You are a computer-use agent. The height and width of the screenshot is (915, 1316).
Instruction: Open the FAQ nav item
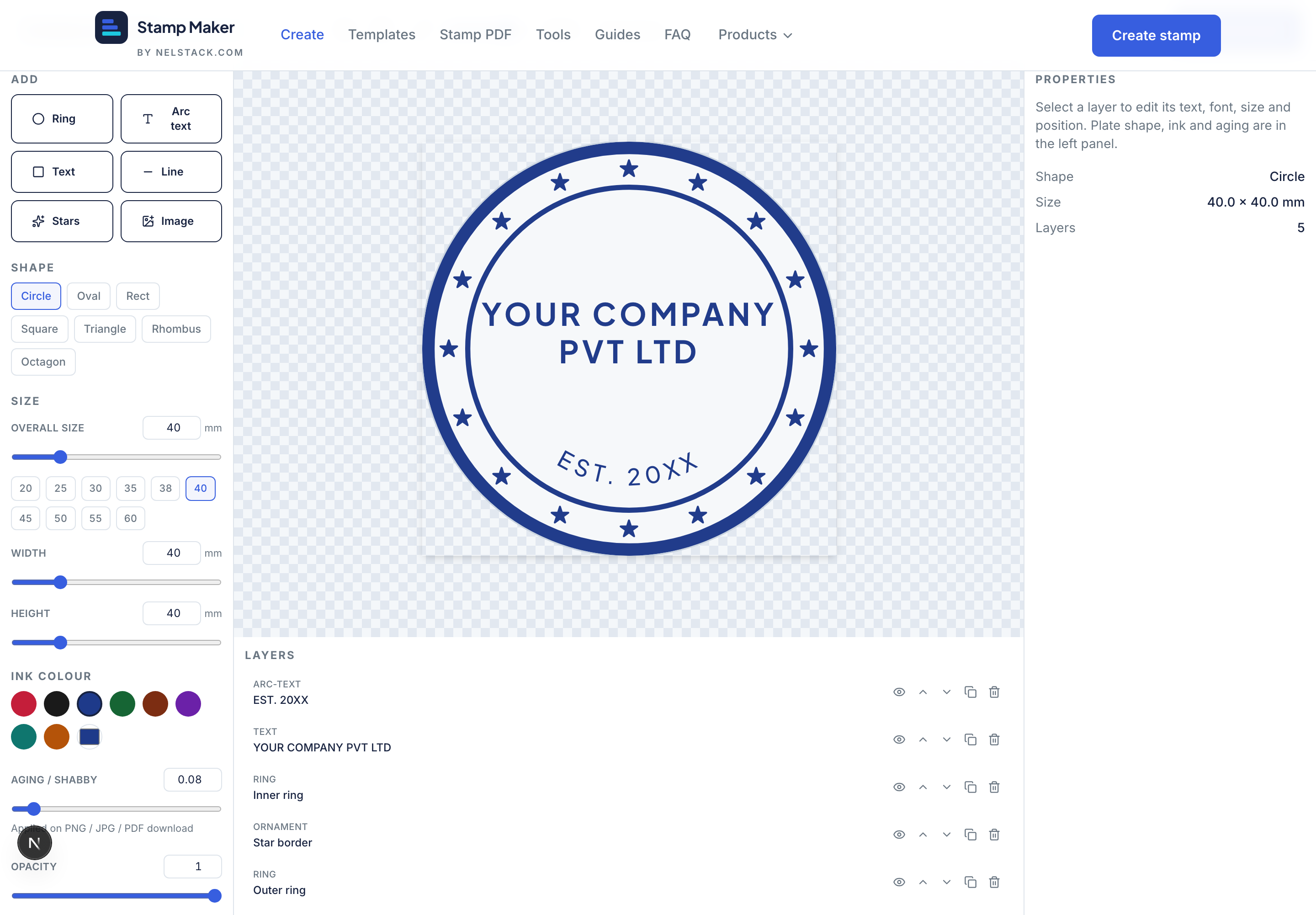[677, 35]
